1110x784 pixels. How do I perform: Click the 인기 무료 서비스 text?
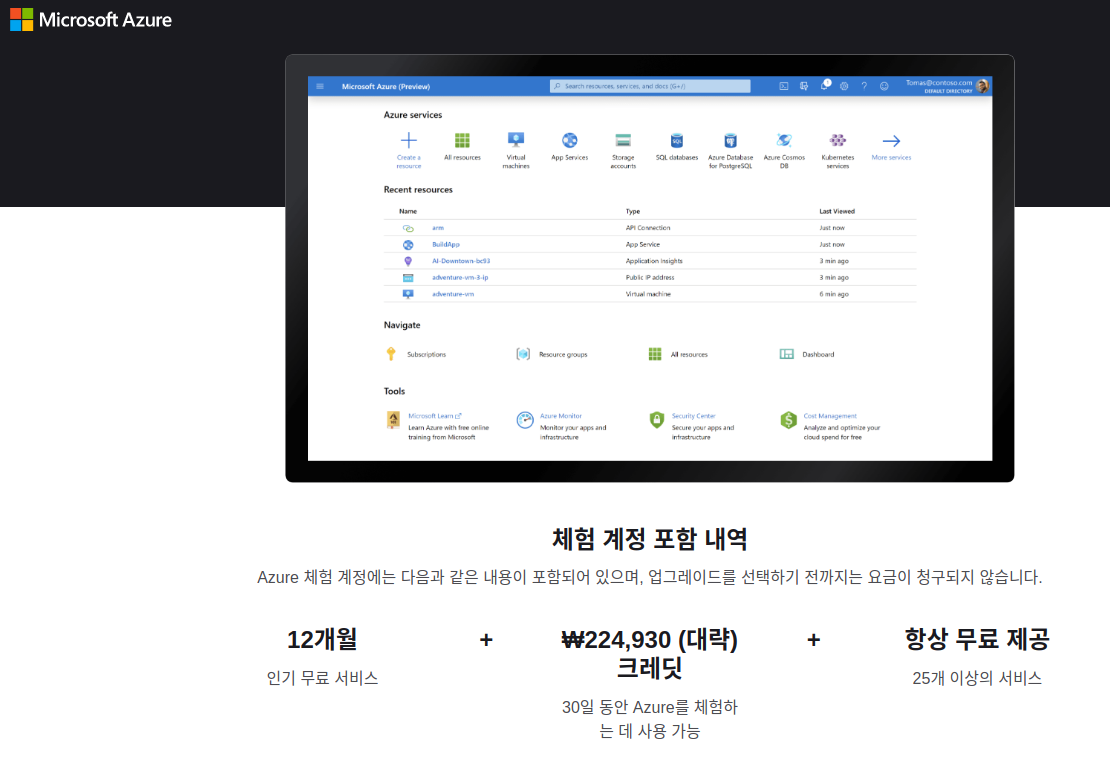point(322,678)
